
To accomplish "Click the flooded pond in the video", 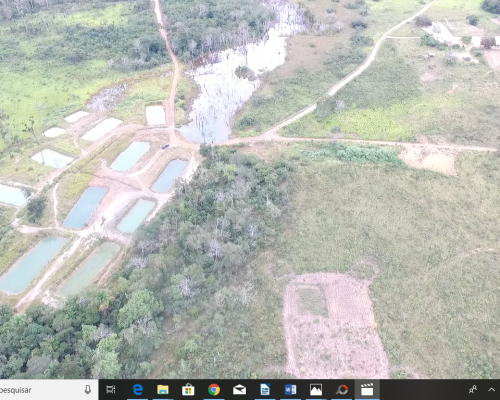I will click(233, 80).
